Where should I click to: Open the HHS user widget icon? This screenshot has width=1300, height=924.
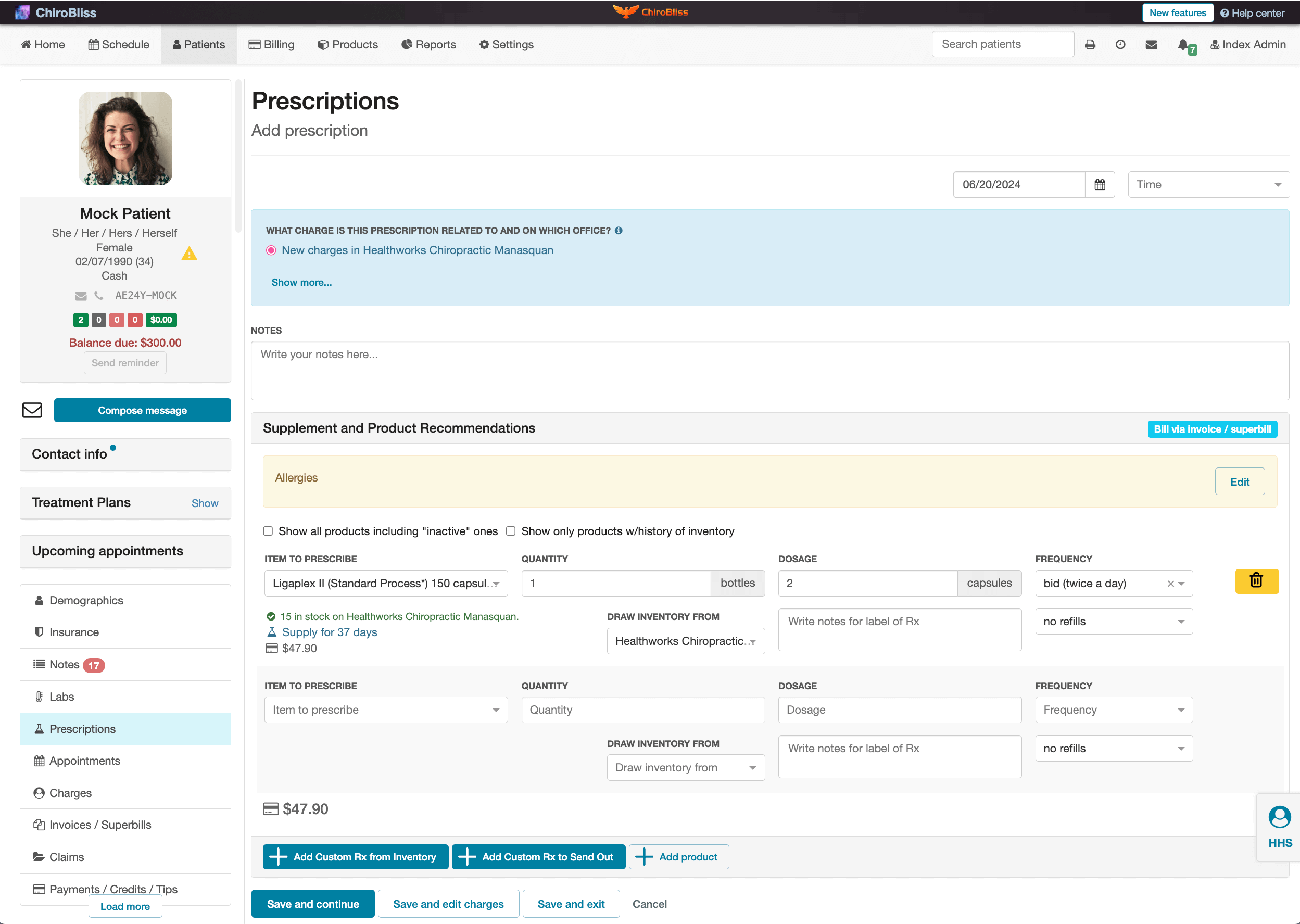[1279, 818]
